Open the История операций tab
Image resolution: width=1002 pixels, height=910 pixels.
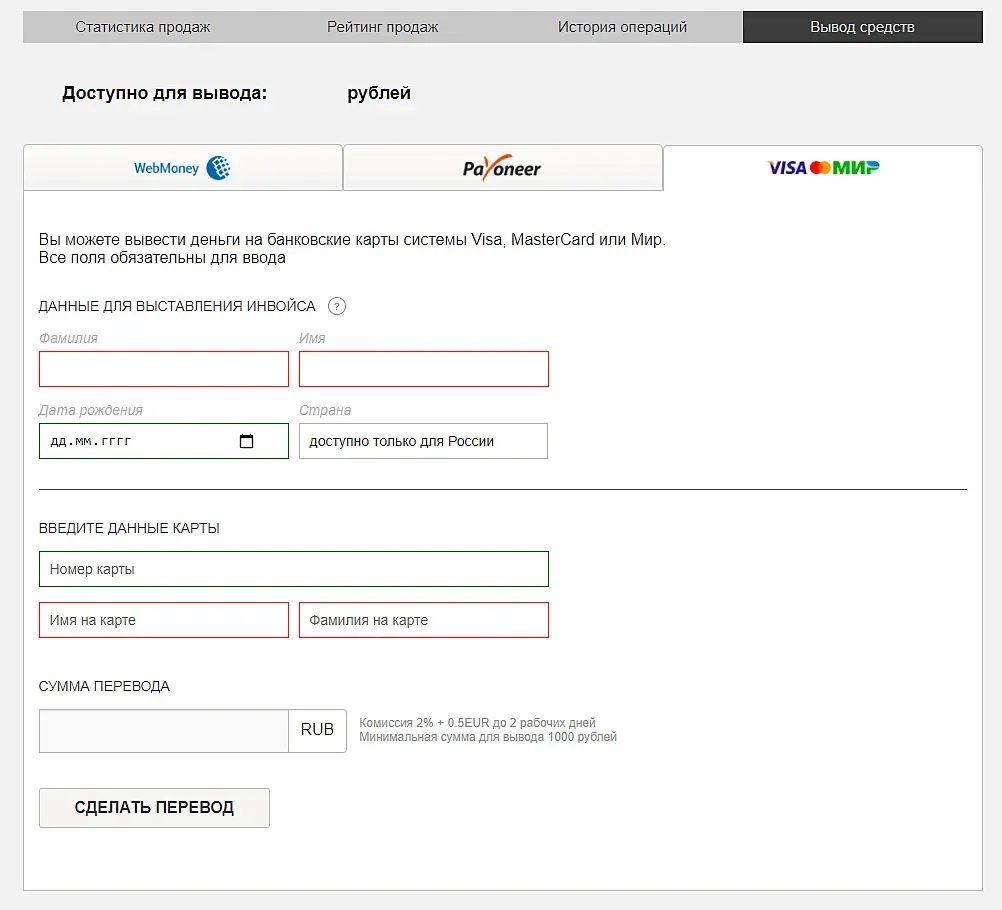622,27
